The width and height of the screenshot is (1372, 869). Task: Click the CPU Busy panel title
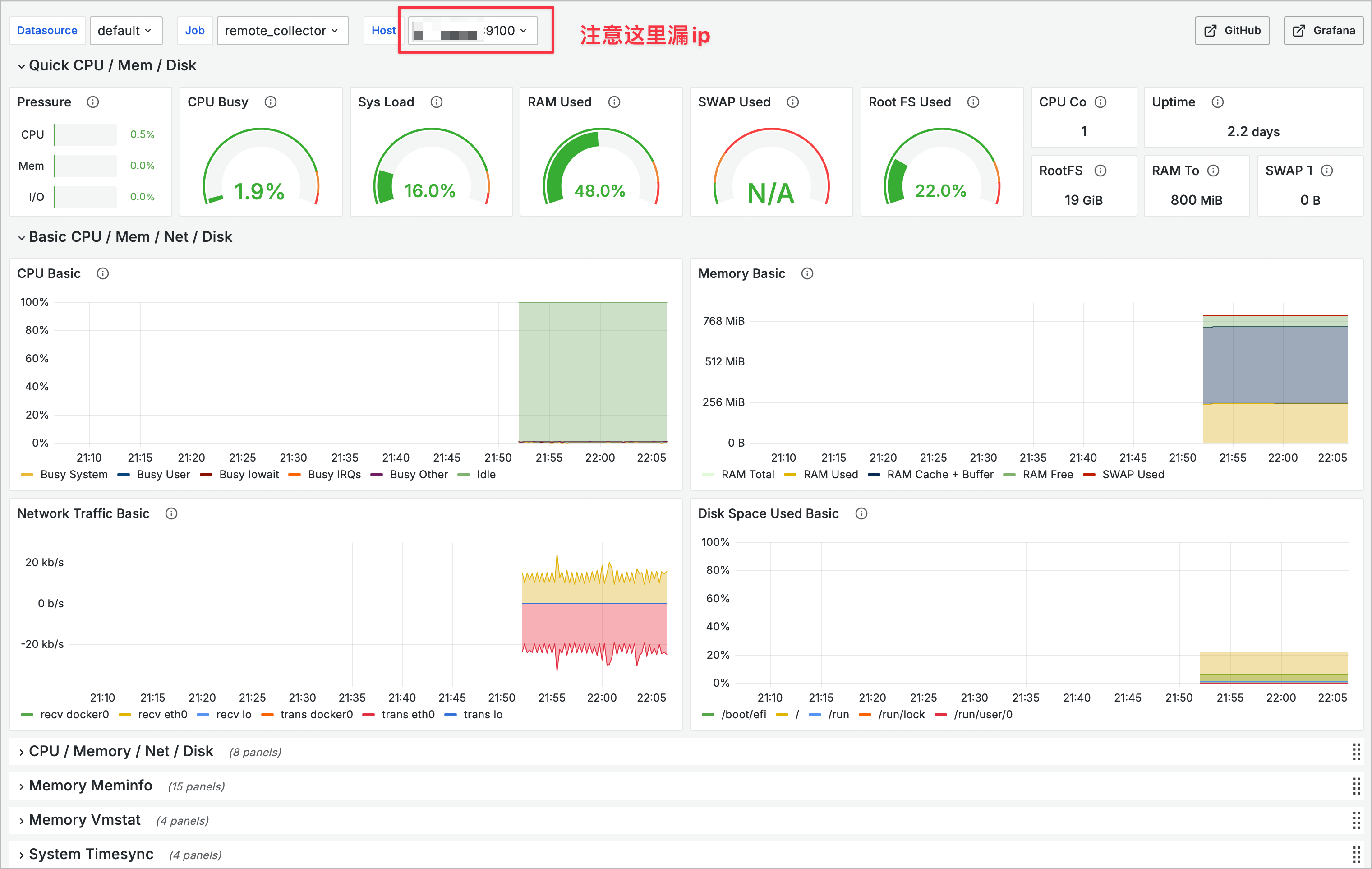(218, 102)
